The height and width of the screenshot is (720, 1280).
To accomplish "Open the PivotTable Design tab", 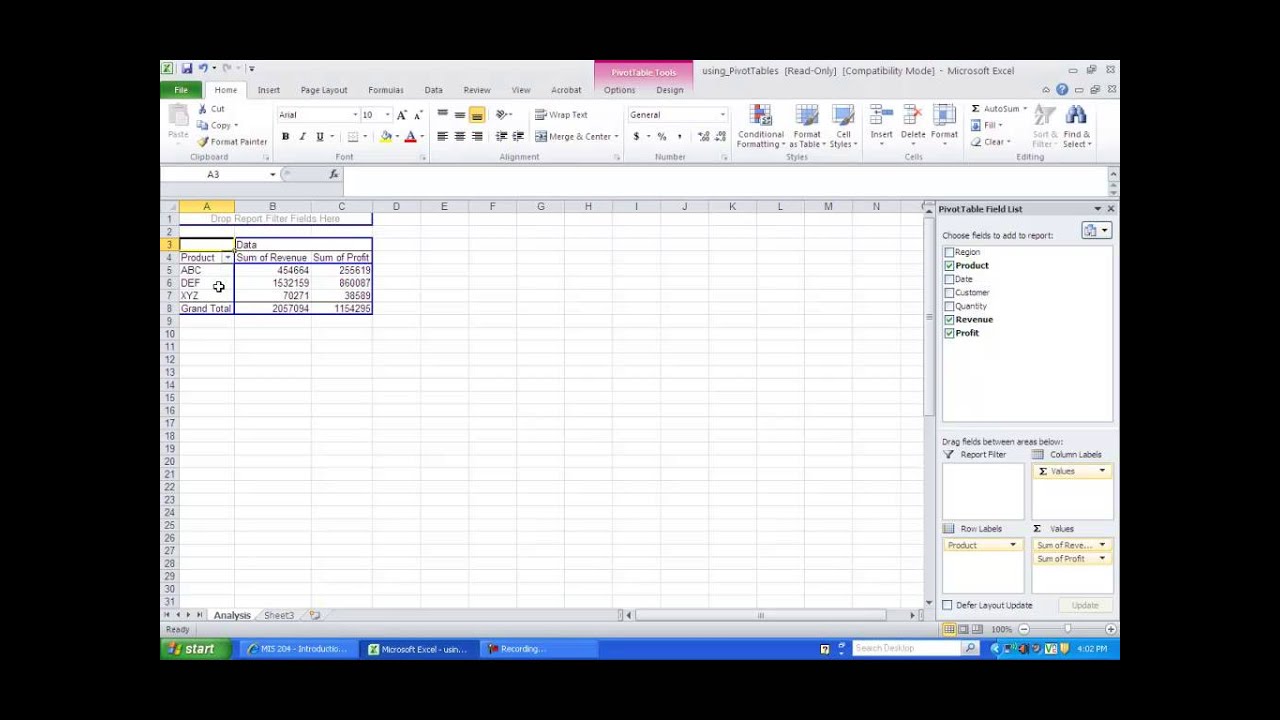I will 669,90.
